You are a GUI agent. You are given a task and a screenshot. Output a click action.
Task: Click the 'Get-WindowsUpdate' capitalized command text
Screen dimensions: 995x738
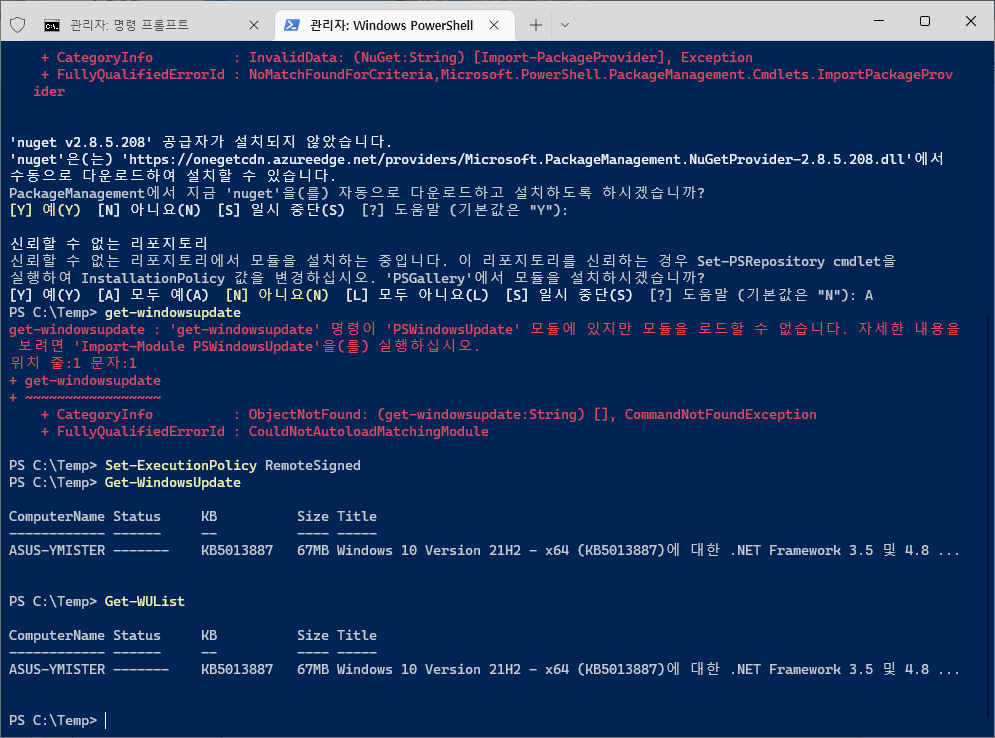point(173,482)
